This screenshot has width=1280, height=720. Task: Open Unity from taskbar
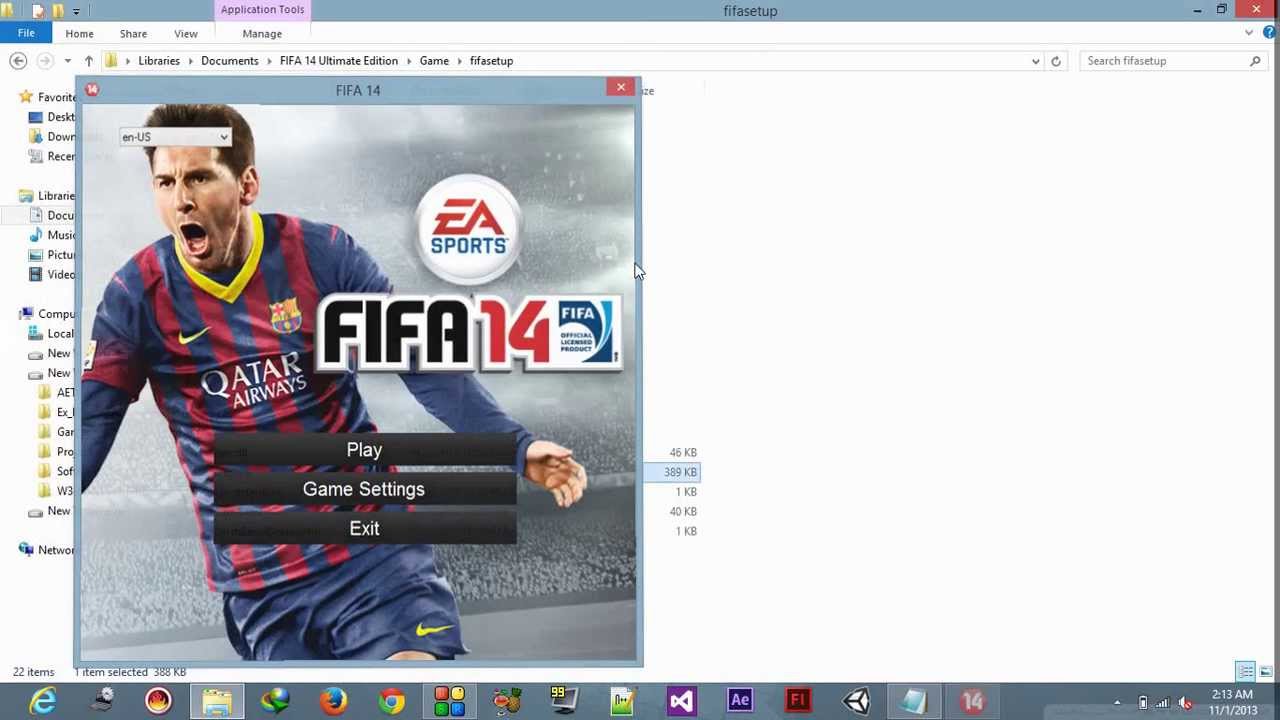856,701
